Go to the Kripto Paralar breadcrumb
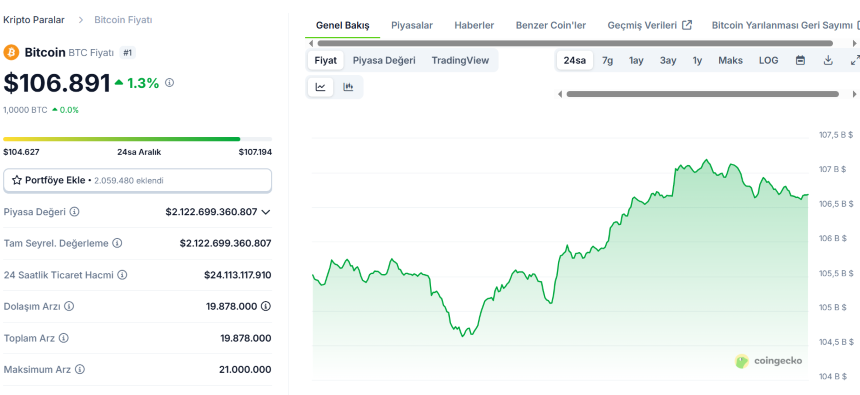This screenshot has width=860, height=395. pos(34,20)
